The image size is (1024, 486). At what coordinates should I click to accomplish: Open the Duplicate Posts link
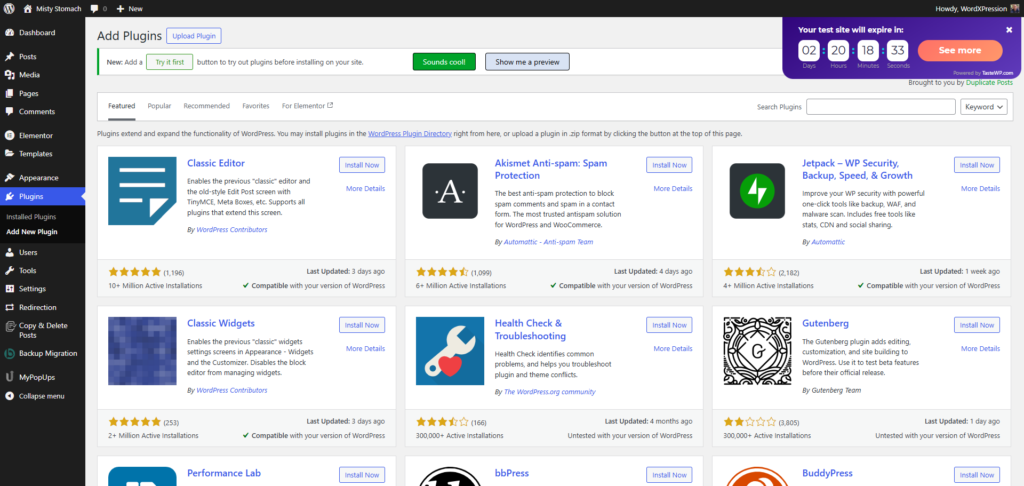(989, 83)
